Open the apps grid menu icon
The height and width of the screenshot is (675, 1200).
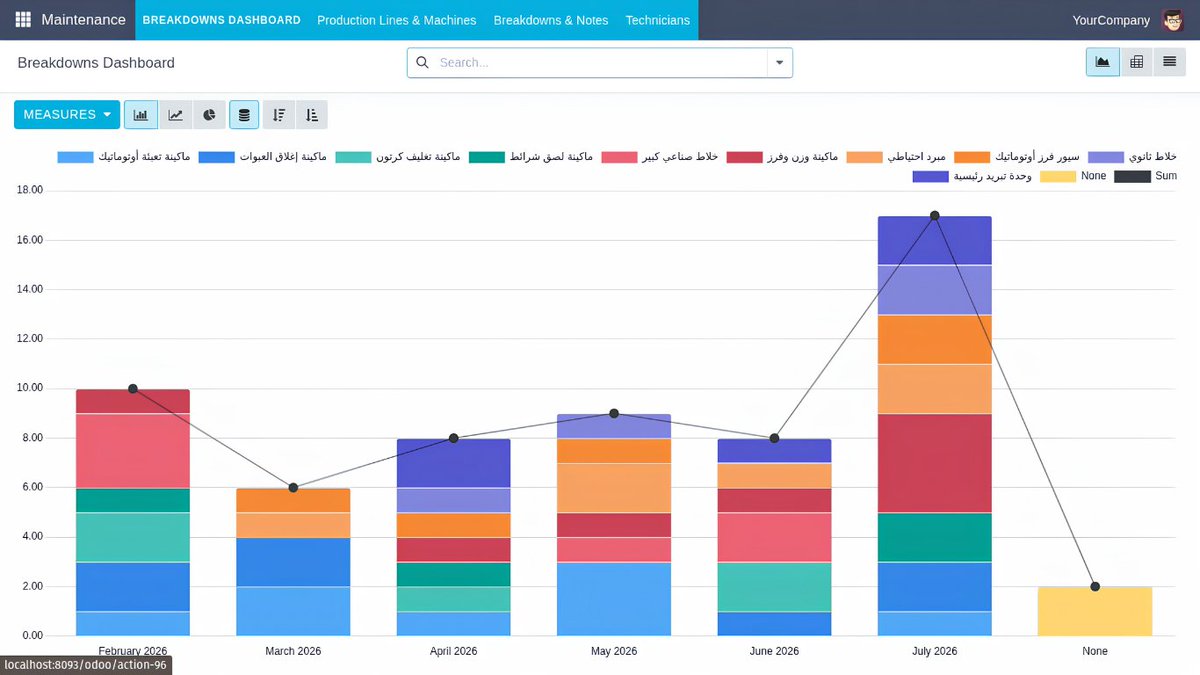coord(23,20)
